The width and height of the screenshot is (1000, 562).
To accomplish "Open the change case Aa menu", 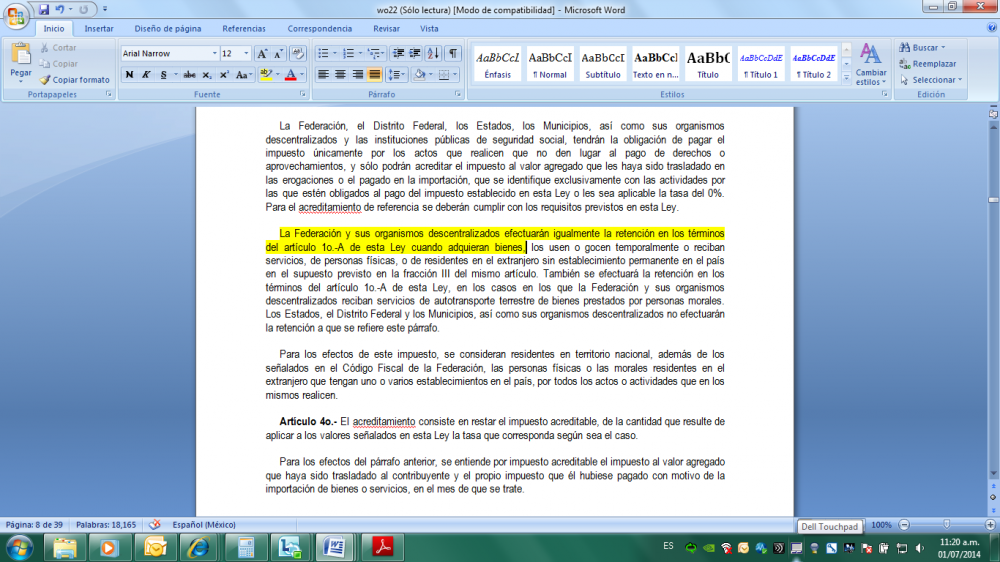I will 243,75.
